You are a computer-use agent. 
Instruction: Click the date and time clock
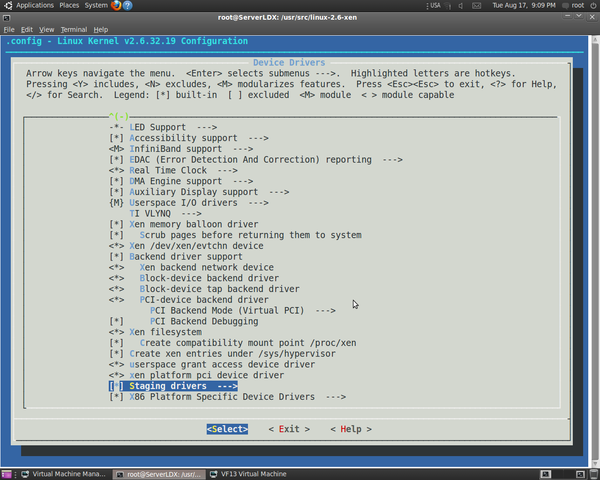(524, 5)
